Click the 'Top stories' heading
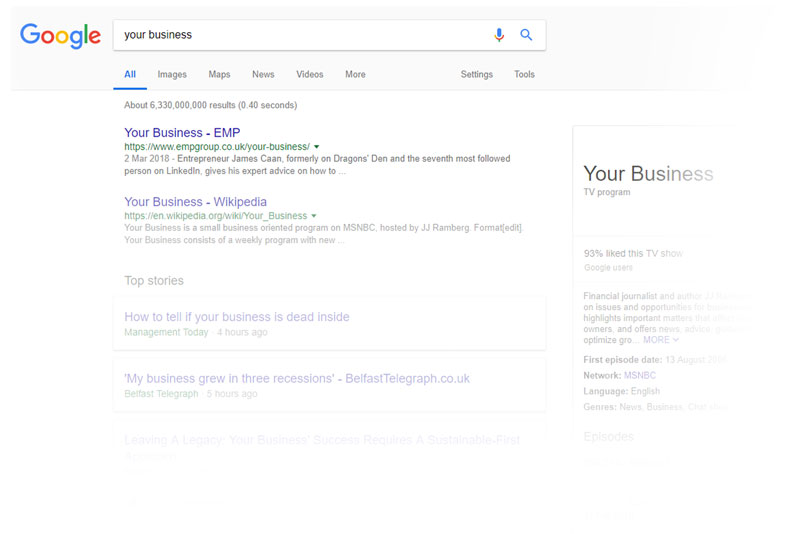This screenshot has height=534, width=800. pyautogui.click(x=154, y=281)
